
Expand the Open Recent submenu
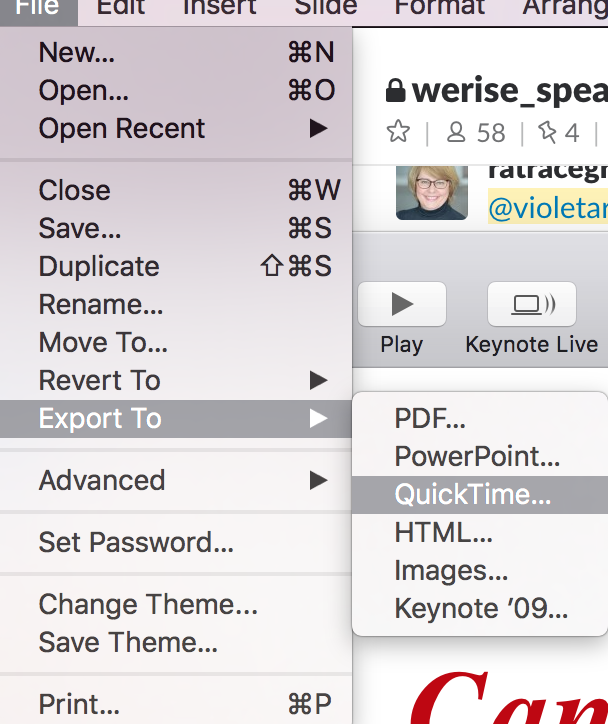(x=176, y=128)
